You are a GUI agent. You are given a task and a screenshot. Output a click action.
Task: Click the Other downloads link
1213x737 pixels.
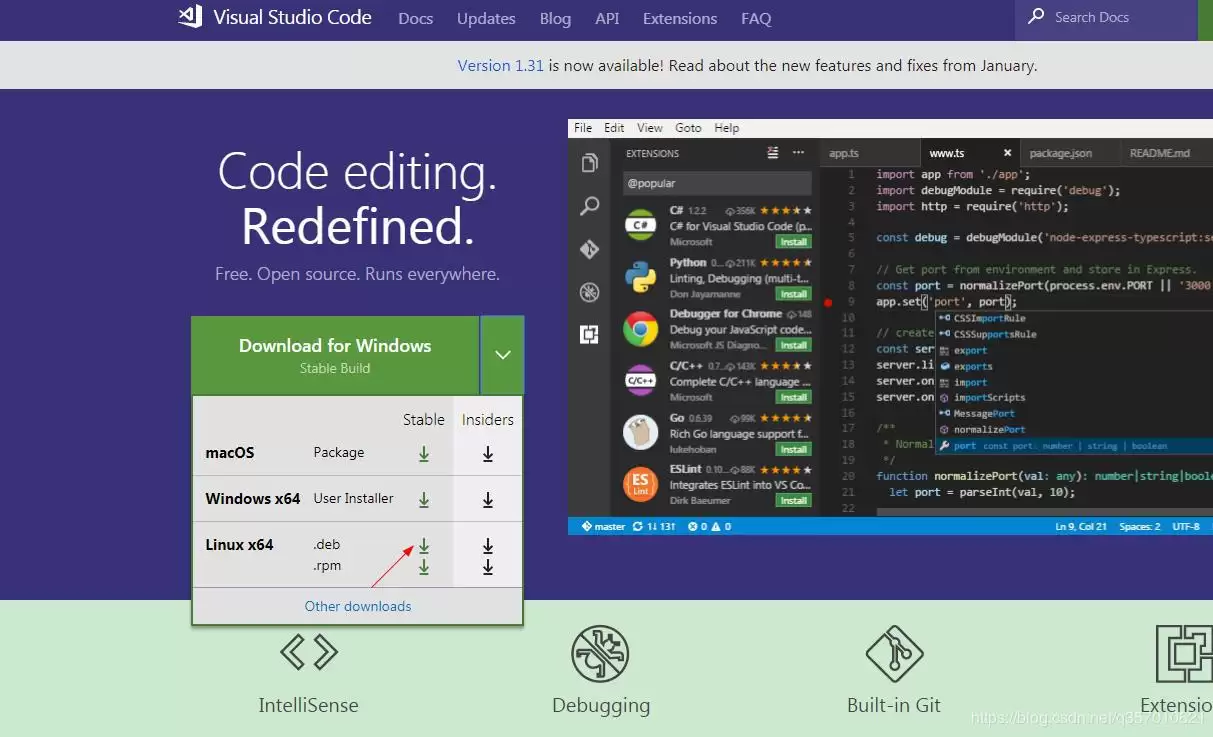point(357,606)
